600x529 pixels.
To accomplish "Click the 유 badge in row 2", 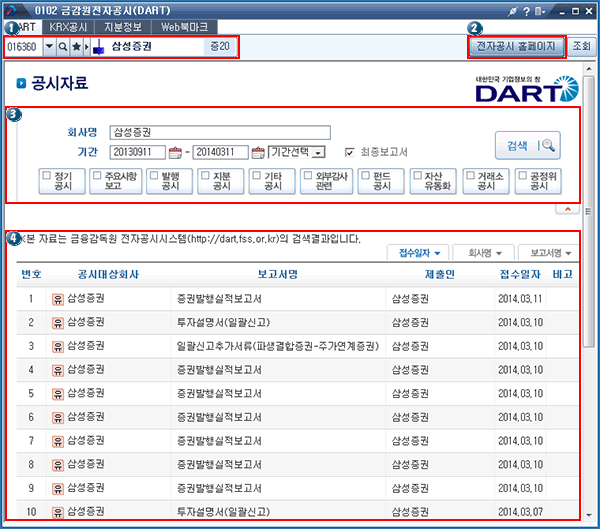I will (58, 323).
